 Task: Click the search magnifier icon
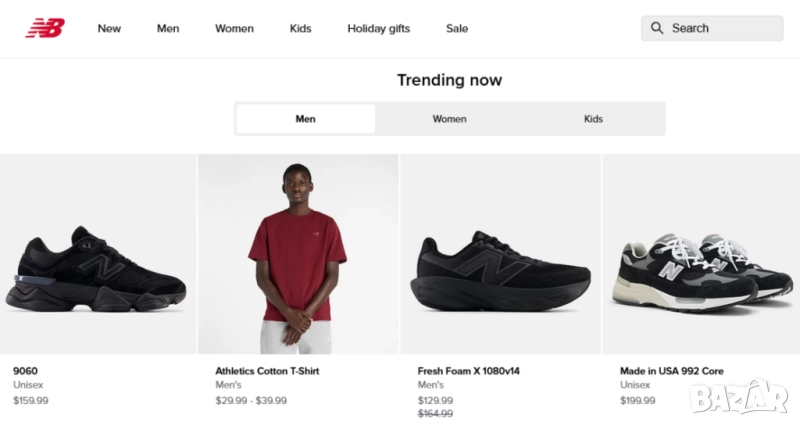(657, 28)
